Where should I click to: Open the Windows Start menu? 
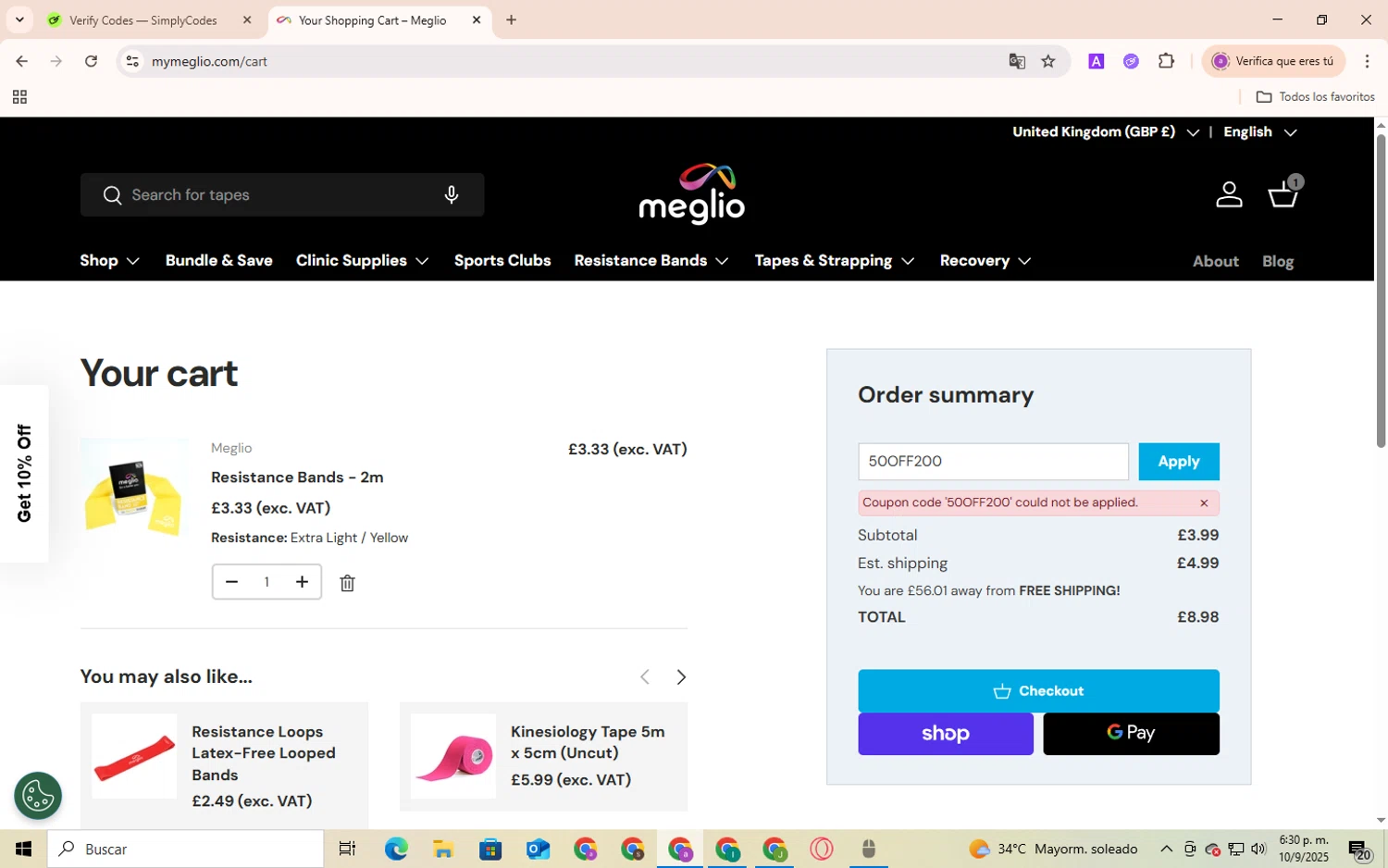[23, 849]
